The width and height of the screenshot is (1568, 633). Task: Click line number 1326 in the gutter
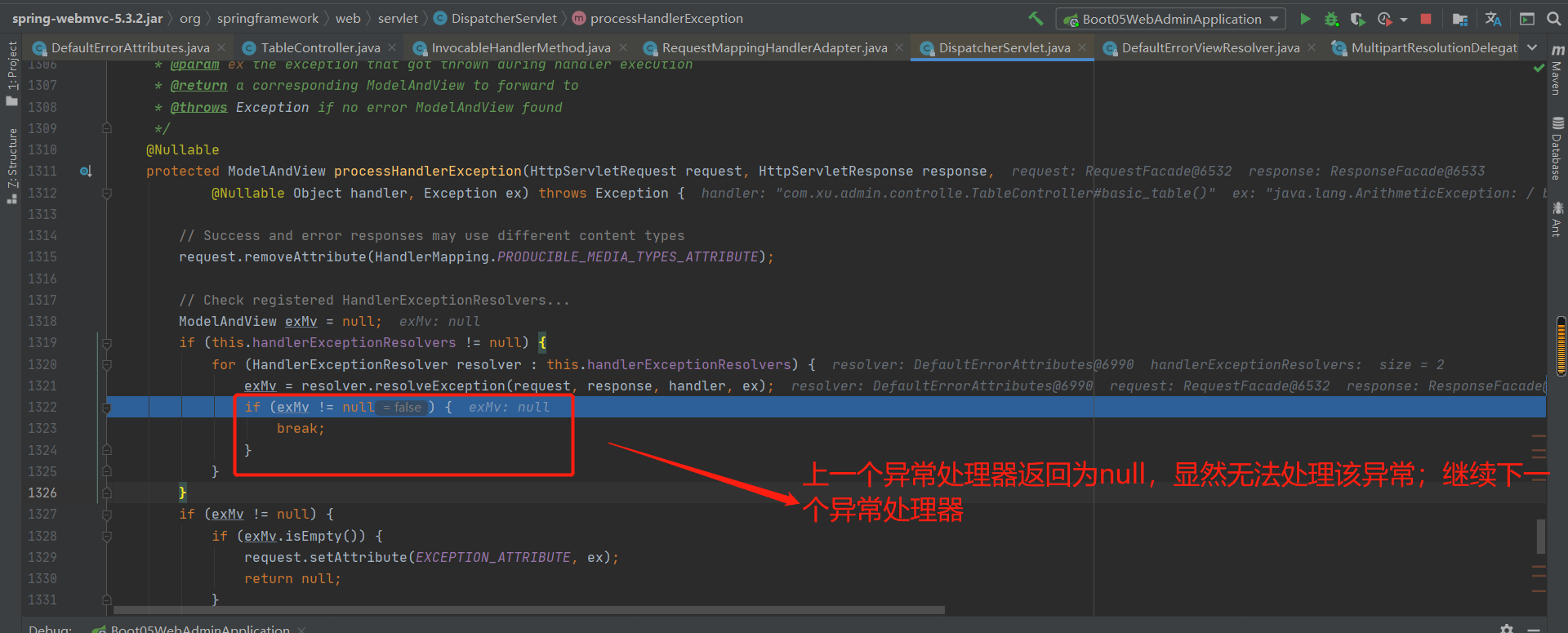[x=42, y=493]
